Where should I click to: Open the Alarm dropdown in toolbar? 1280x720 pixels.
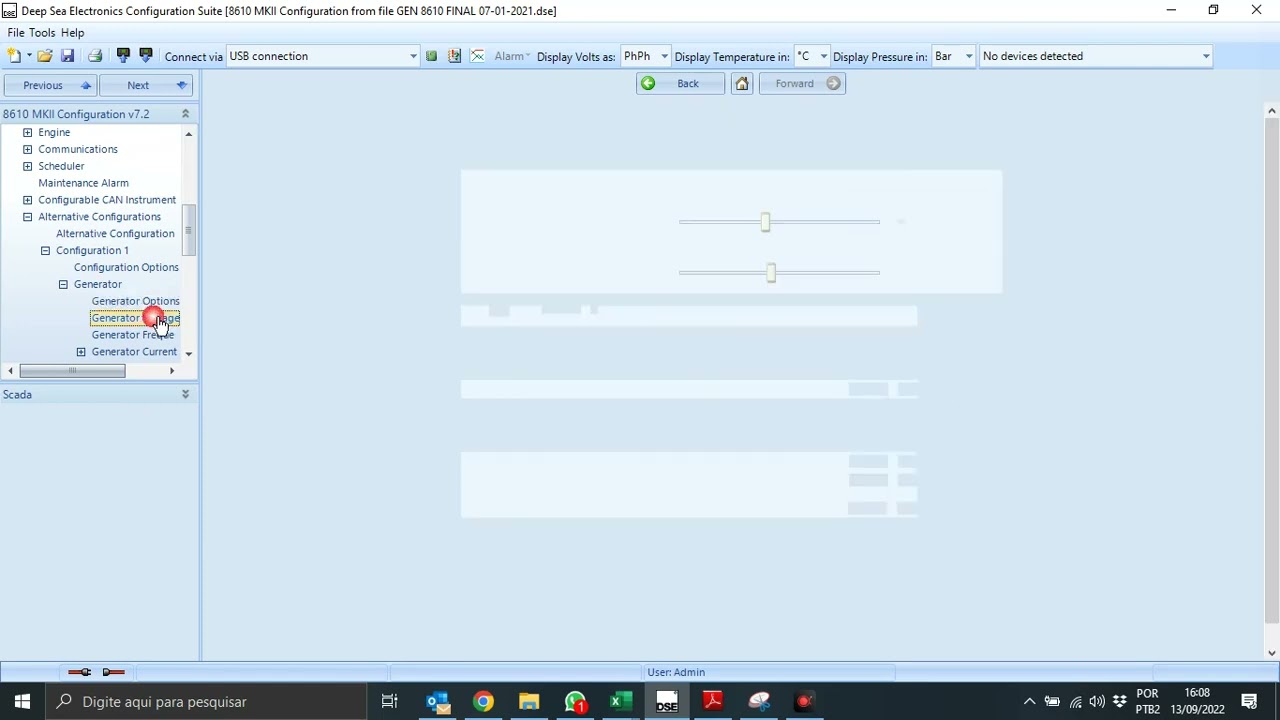coord(512,56)
